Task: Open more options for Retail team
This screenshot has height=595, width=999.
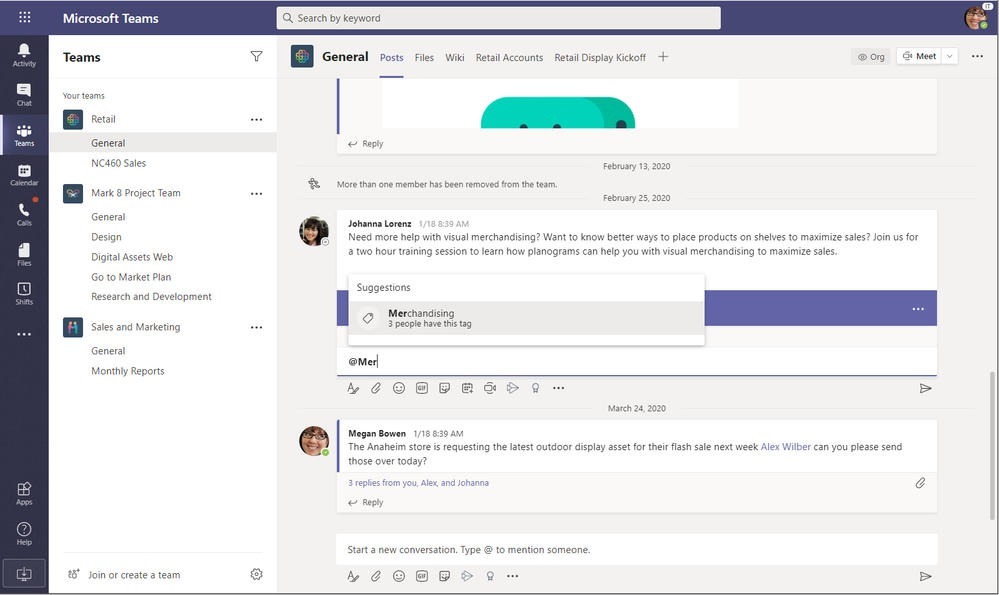Action: pos(256,119)
